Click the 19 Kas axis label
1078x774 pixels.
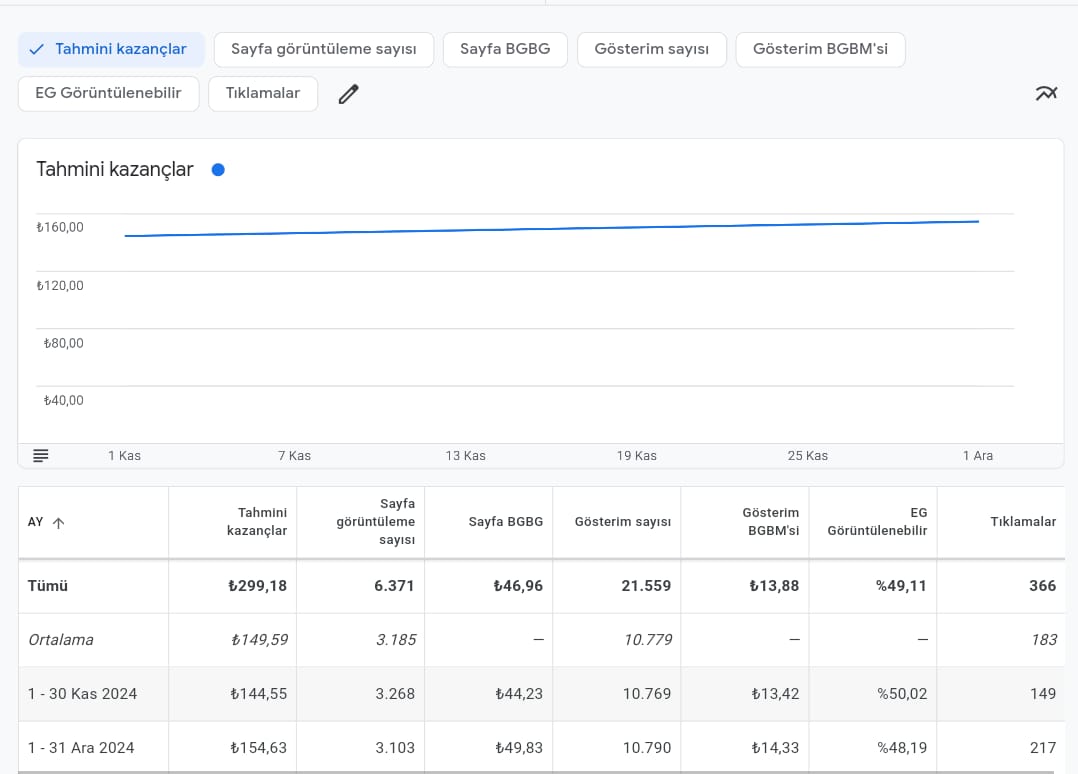(x=637, y=456)
